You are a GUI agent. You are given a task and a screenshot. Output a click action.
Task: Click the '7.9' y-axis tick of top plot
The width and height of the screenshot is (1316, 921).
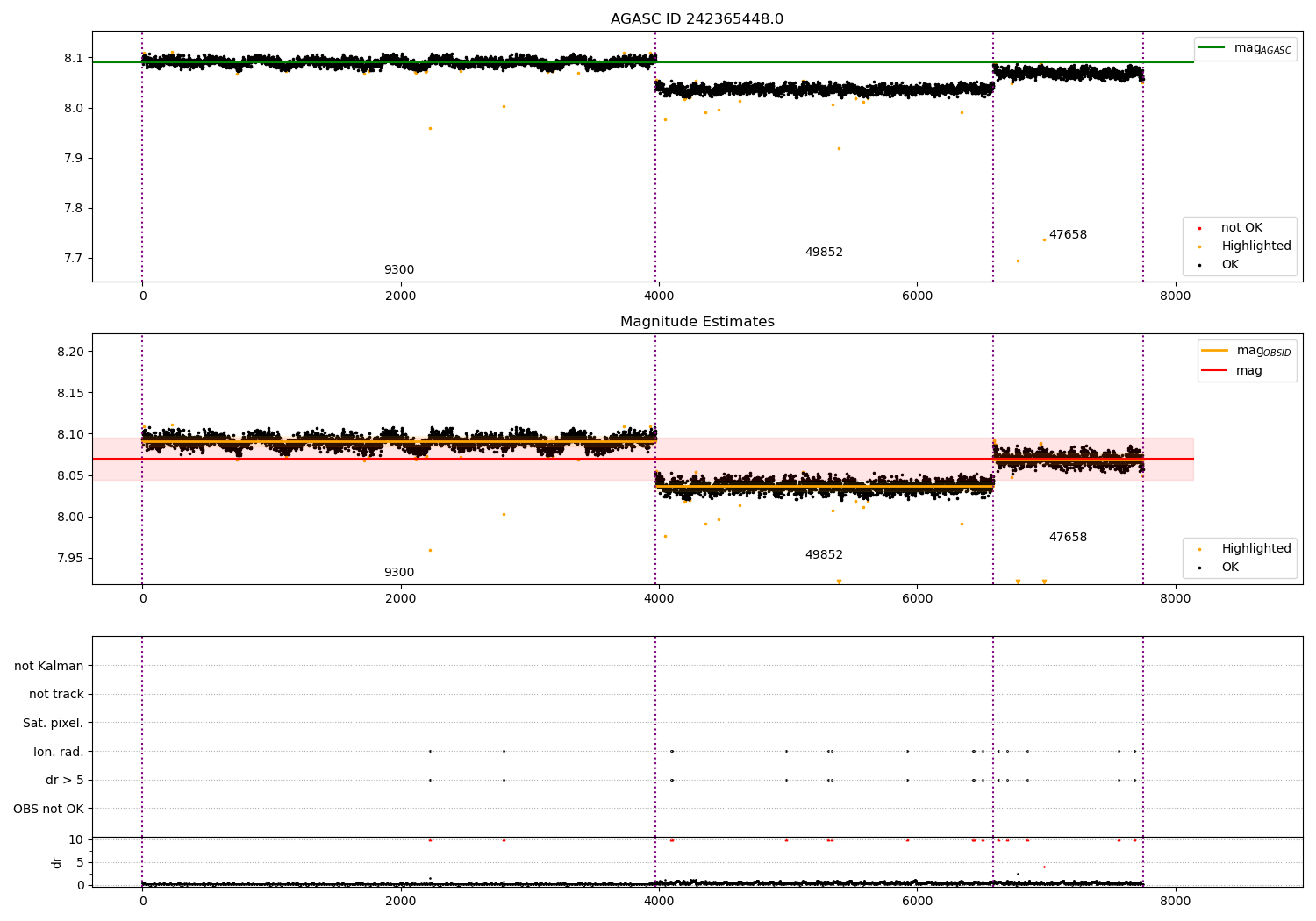tap(74, 158)
